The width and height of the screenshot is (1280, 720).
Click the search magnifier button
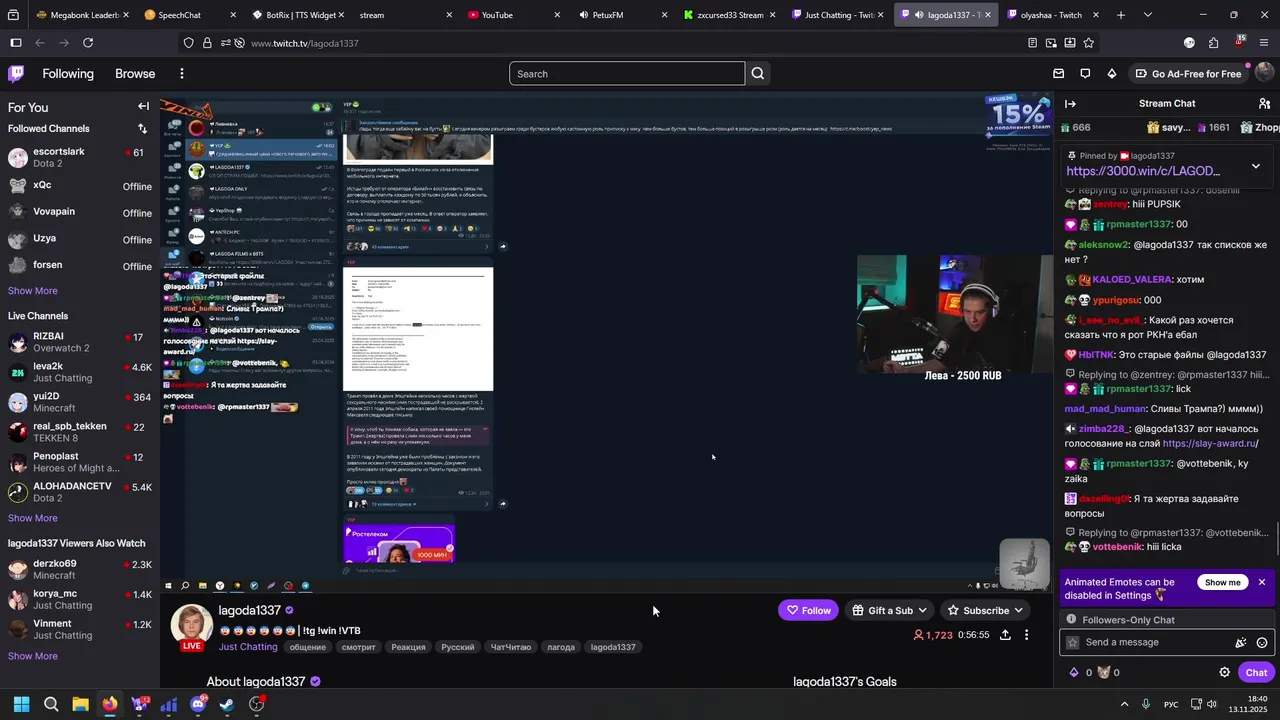[x=758, y=73]
